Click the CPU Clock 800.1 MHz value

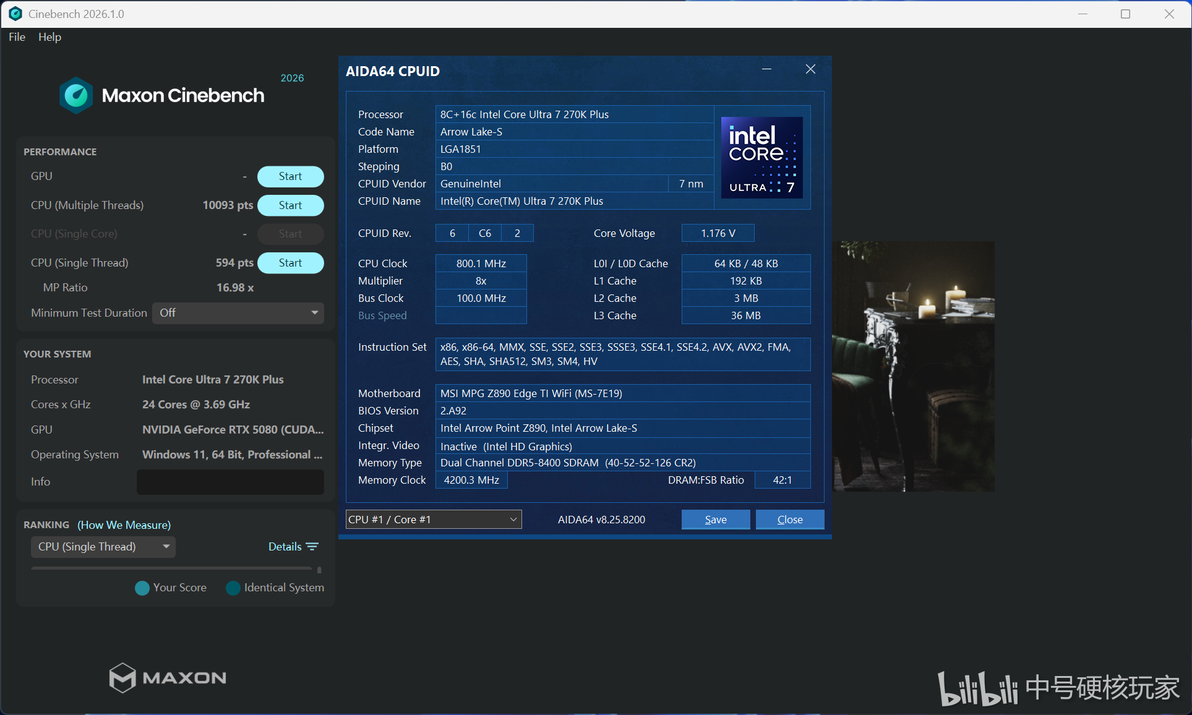[x=480, y=264]
